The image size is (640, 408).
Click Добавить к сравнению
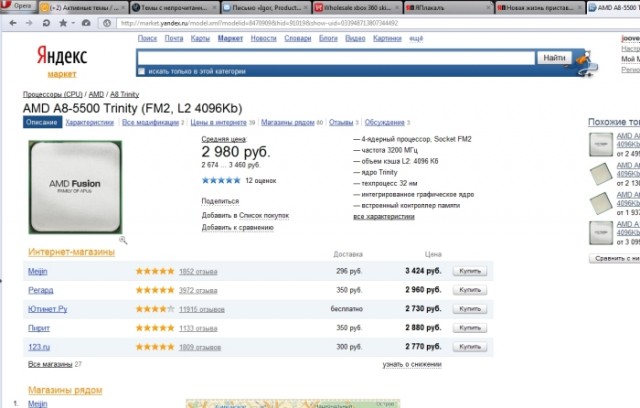[238, 228]
